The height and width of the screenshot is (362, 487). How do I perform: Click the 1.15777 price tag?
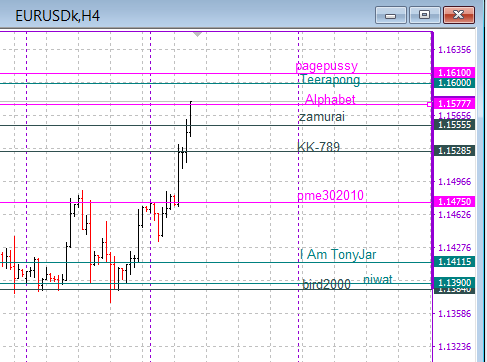coord(454,104)
